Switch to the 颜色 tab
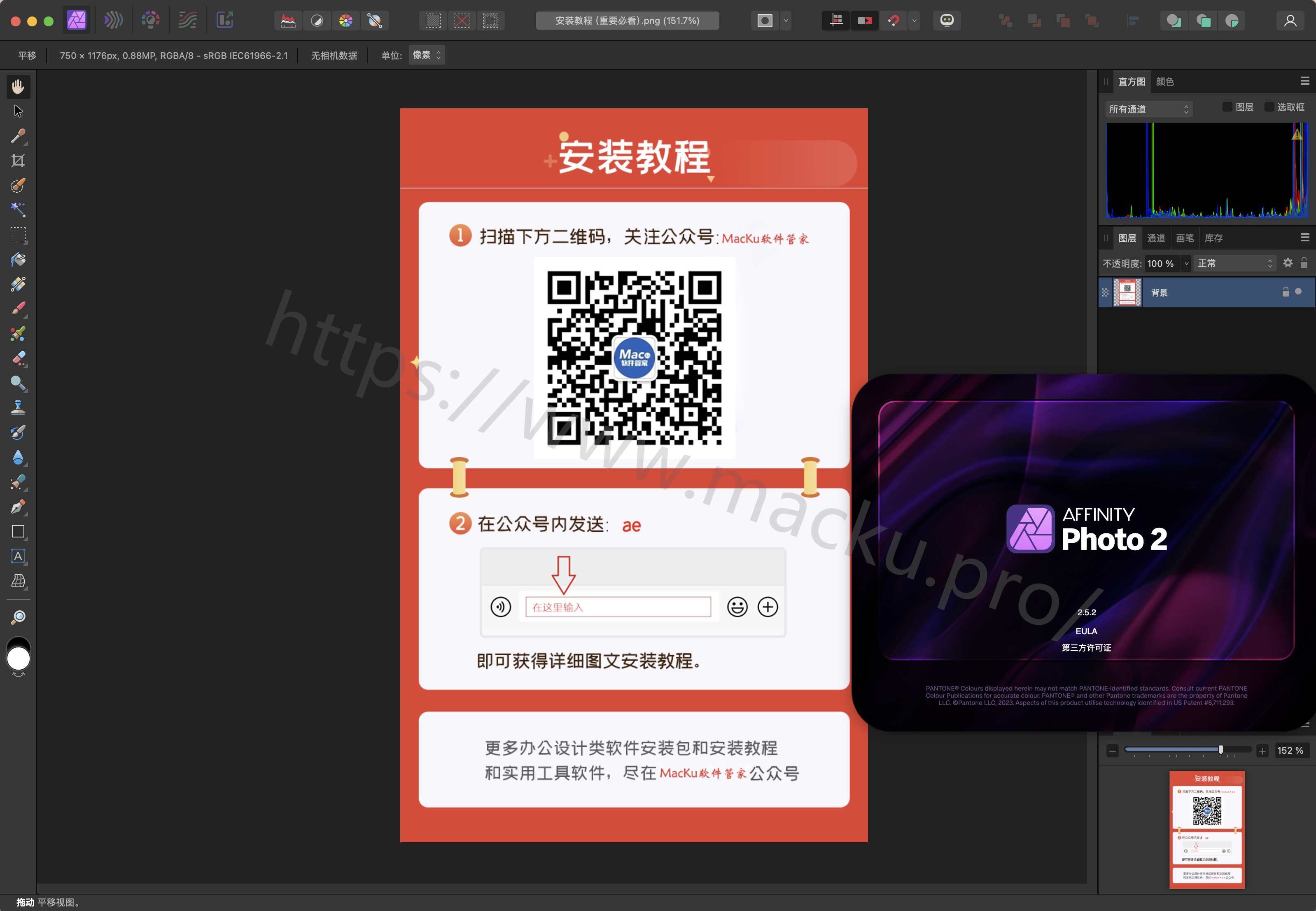Viewport: 1316px width, 911px height. click(x=1165, y=82)
